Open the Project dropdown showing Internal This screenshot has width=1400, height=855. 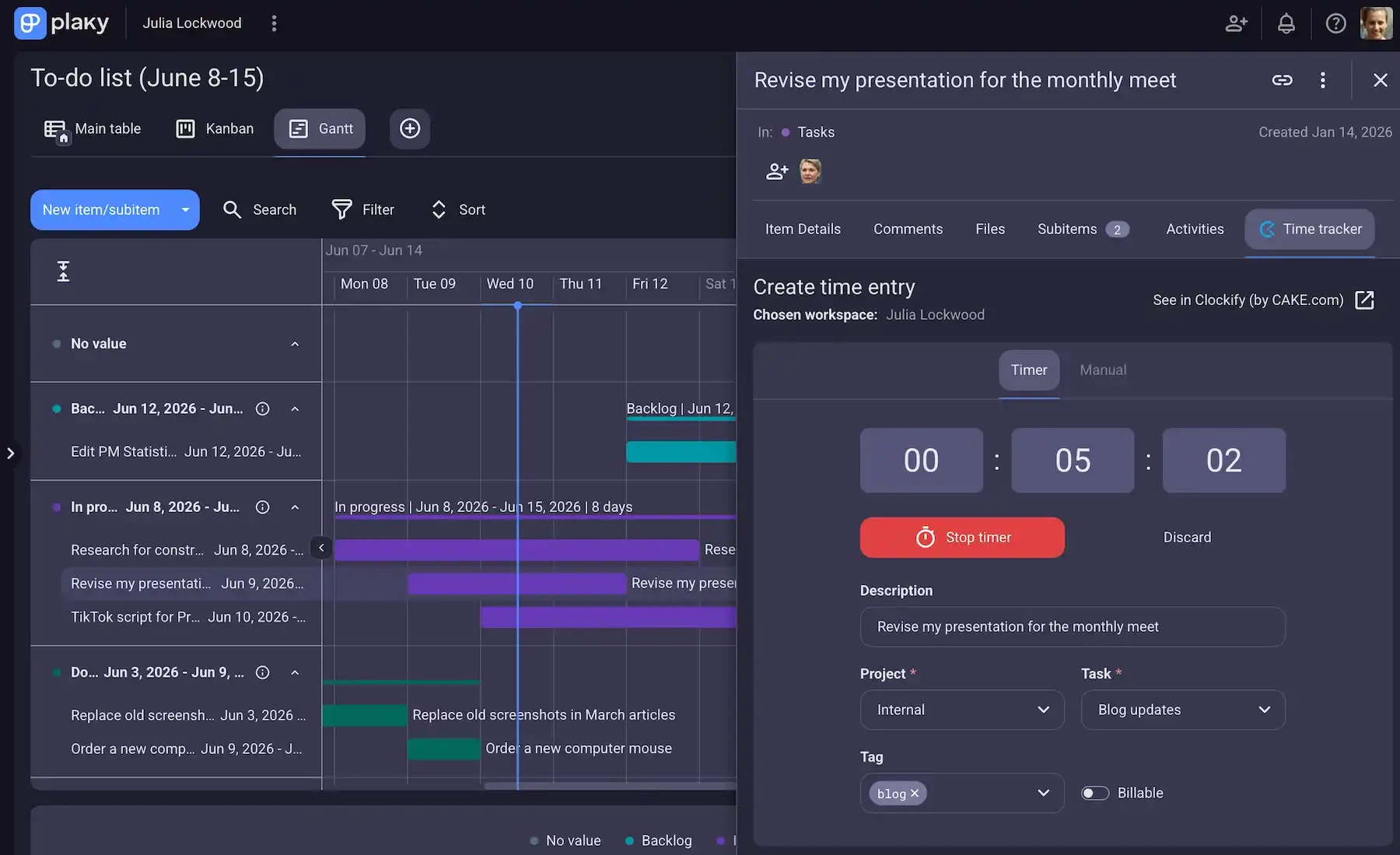[962, 710]
